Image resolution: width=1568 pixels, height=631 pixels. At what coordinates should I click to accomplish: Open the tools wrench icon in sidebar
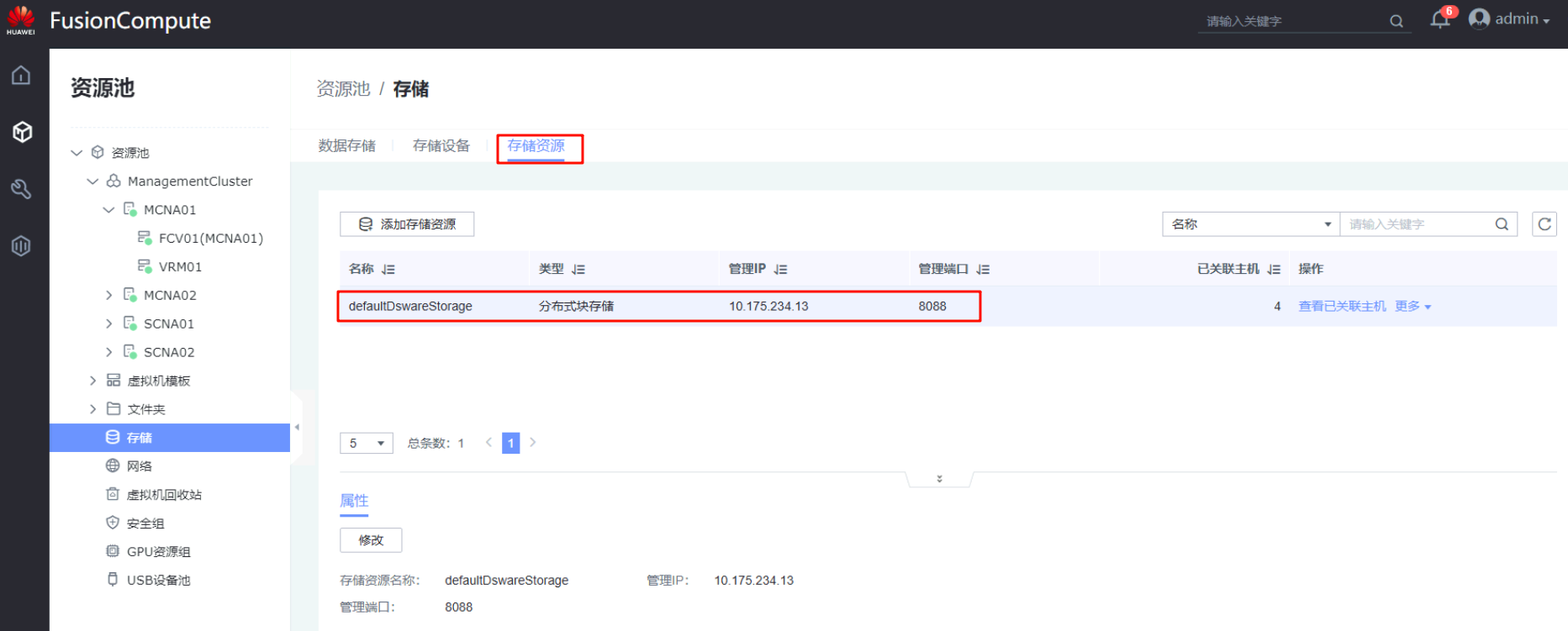[21, 189]
